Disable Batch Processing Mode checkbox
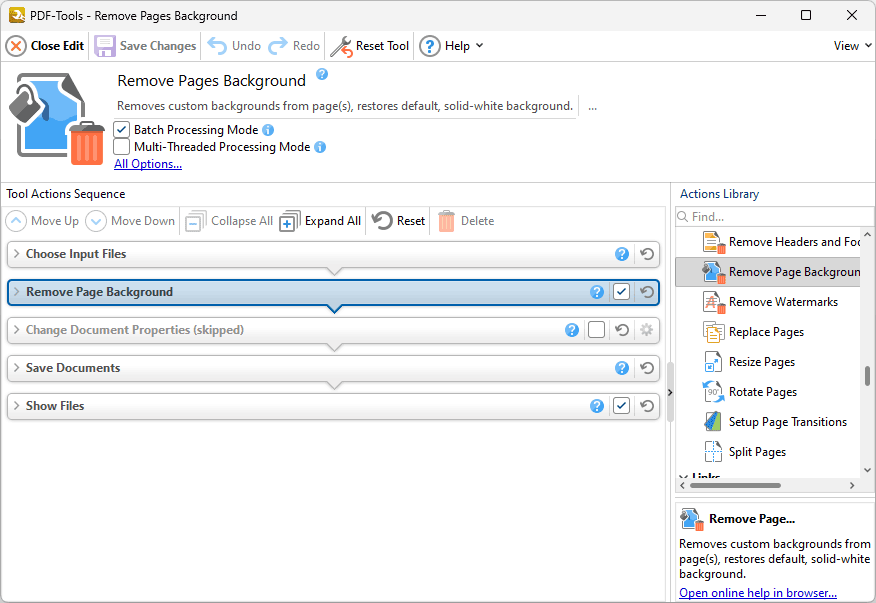 pos(122,130)
